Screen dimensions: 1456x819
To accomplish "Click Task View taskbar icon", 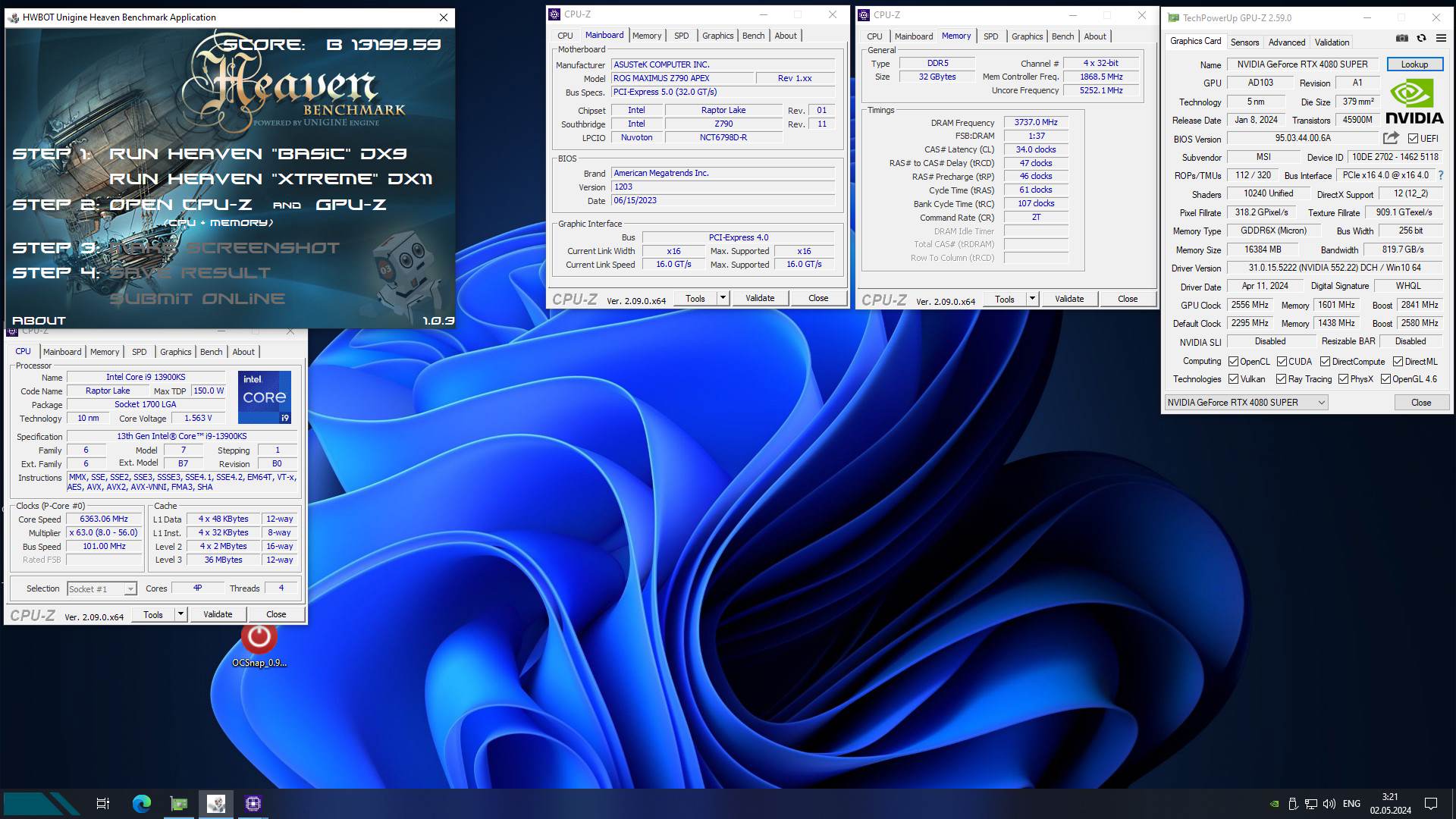I will [103, 803].
